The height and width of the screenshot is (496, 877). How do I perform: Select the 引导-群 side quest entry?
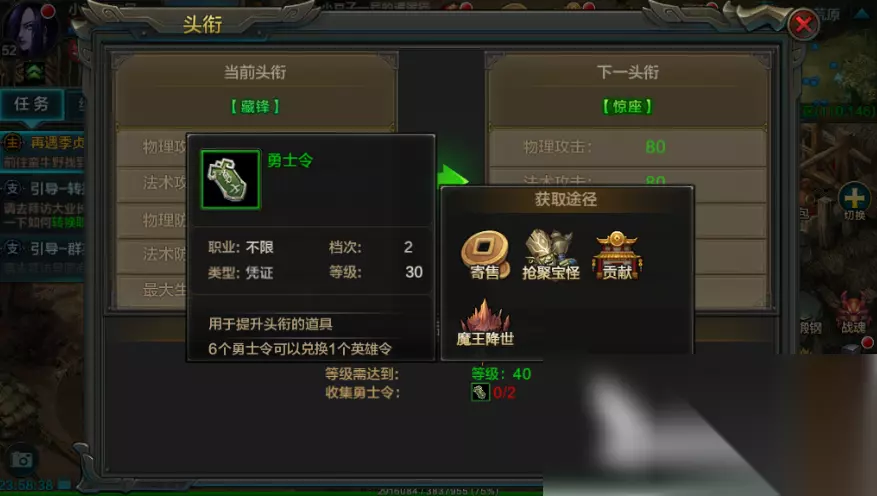[43, 257]
